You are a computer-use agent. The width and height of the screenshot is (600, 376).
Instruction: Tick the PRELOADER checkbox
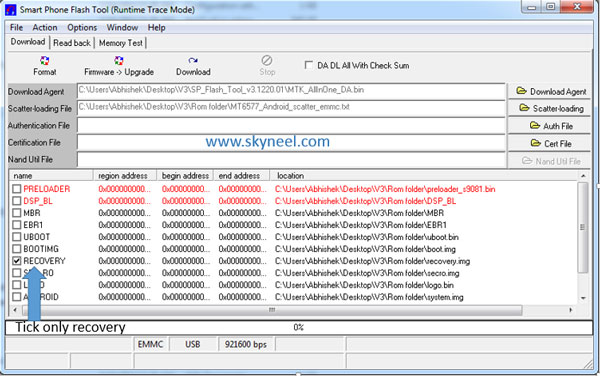coord(16,189)
